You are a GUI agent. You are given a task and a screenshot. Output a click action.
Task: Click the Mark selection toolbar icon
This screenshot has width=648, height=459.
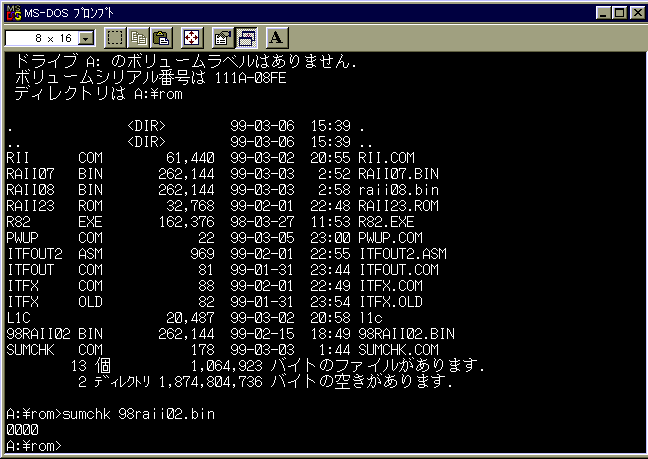coord(115,38)
